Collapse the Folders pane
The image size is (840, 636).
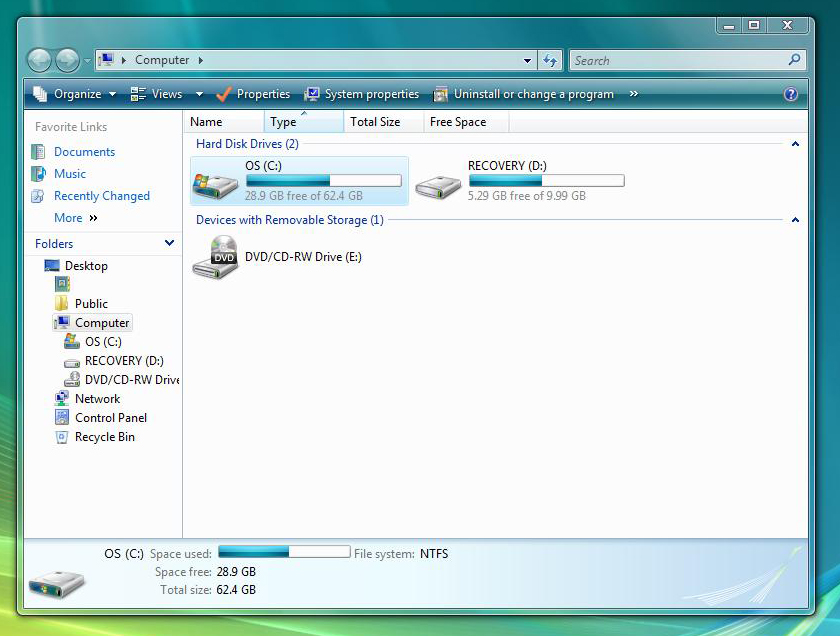[169, 243]
